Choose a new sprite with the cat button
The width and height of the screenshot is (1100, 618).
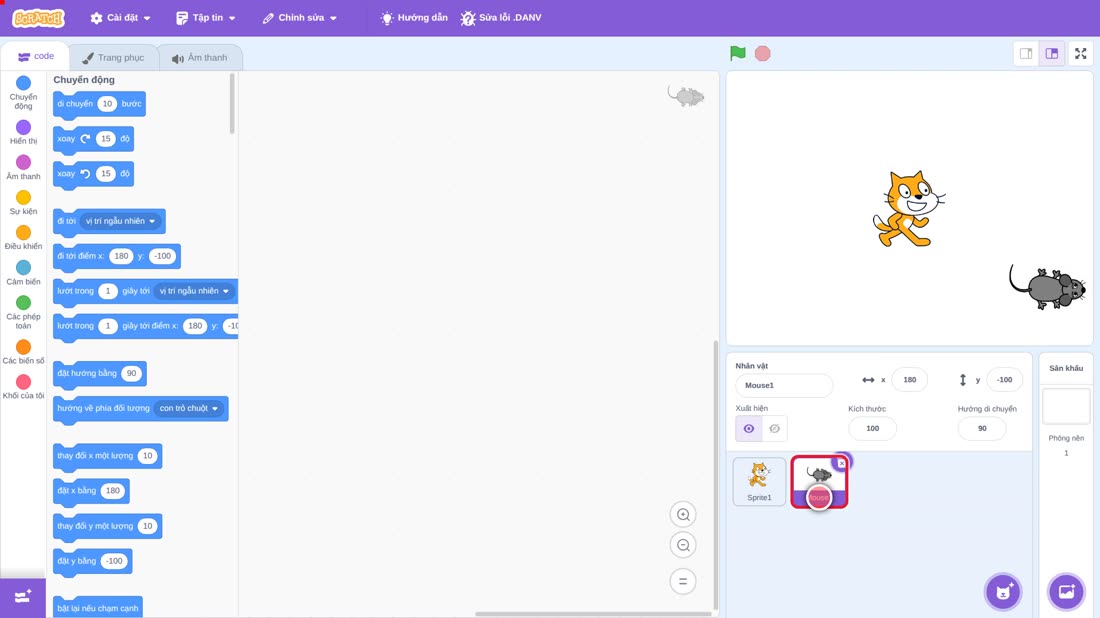1003,592
